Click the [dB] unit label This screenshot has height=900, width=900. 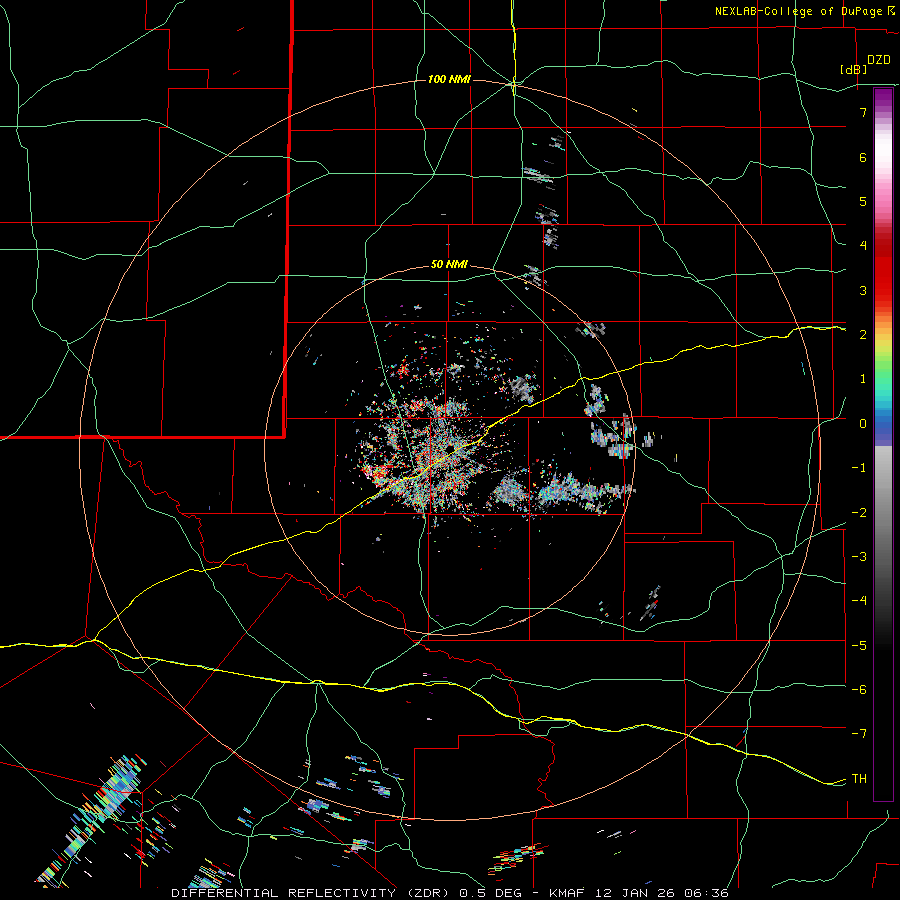(853, 69)
